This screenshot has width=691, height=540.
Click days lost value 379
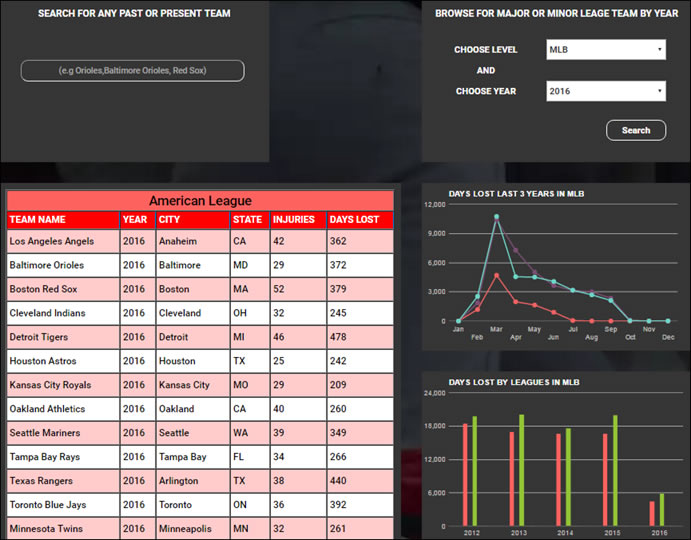click(x=338, y=289)
